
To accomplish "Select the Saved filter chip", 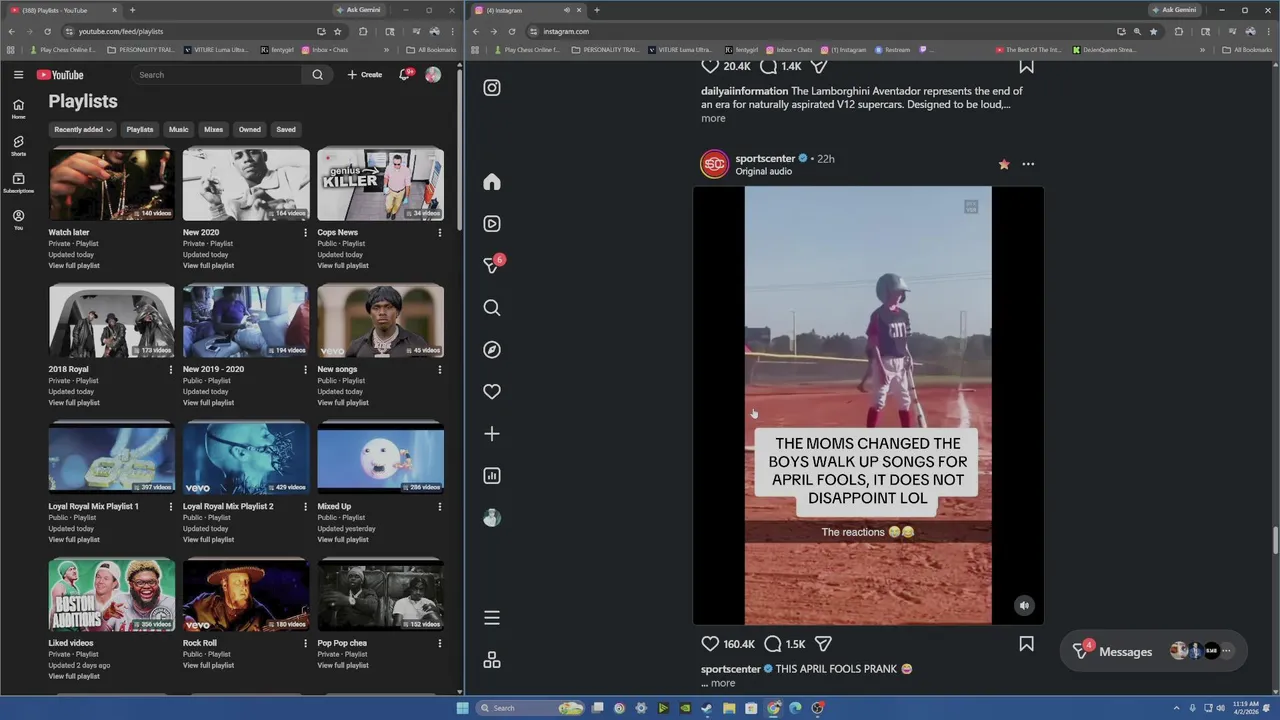I will 286,129.
